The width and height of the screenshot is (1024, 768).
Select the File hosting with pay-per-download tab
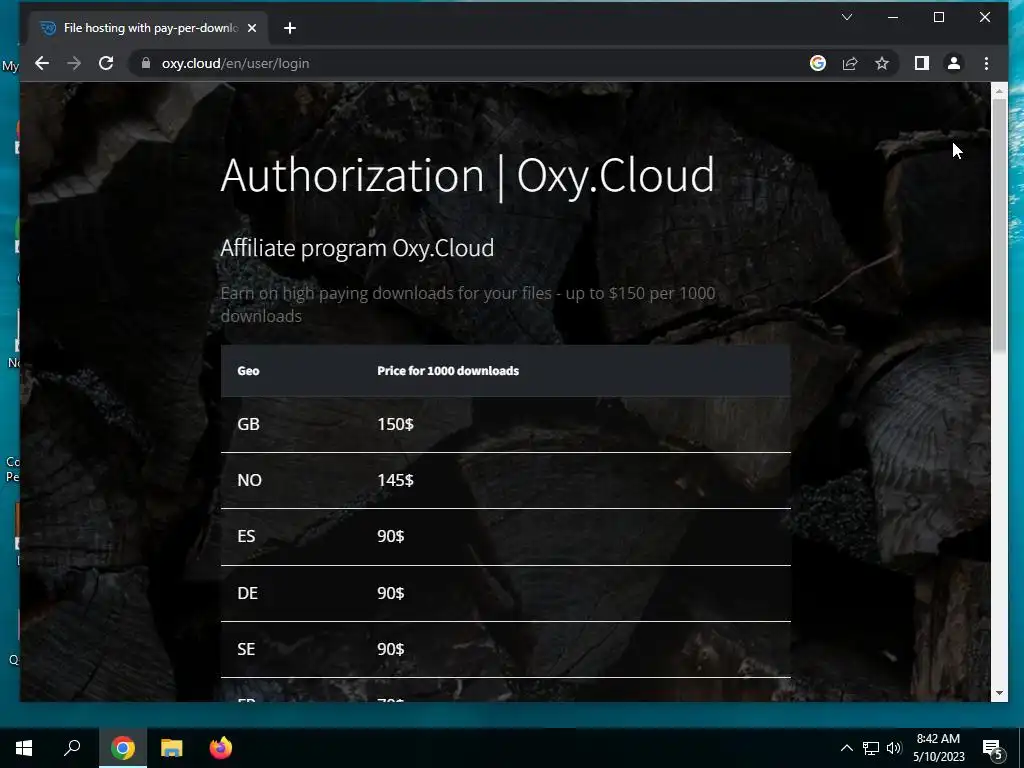[147, 28]
